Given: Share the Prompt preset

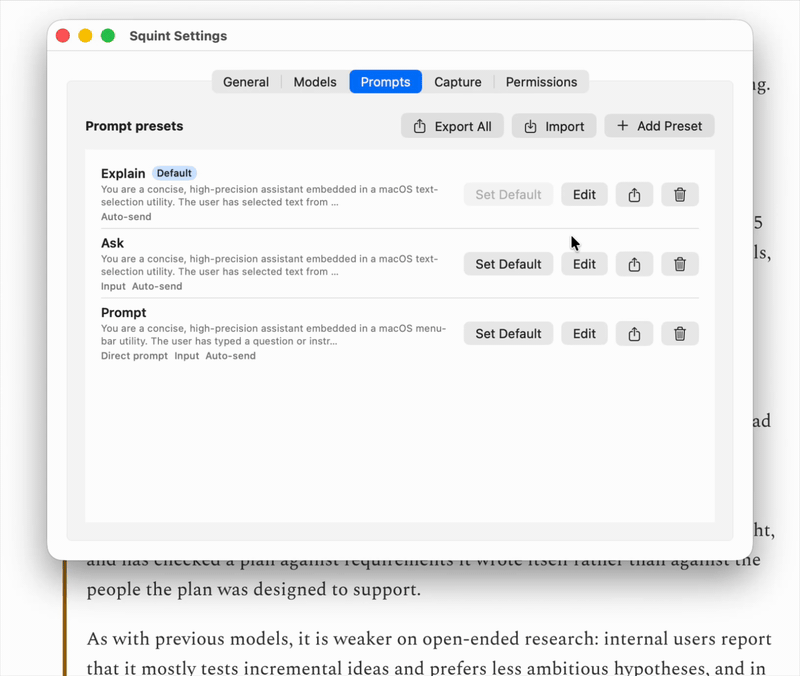Looking at the screenshot, I should click(634, 334).
